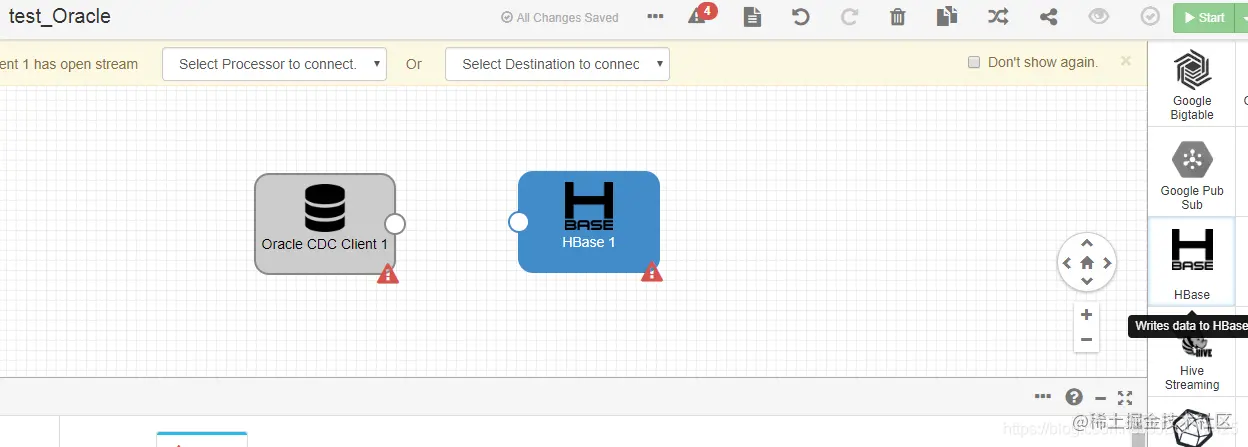This screenshot has height=447, width=1248.
Task: Pan the canvas left
Action: 1066,263
